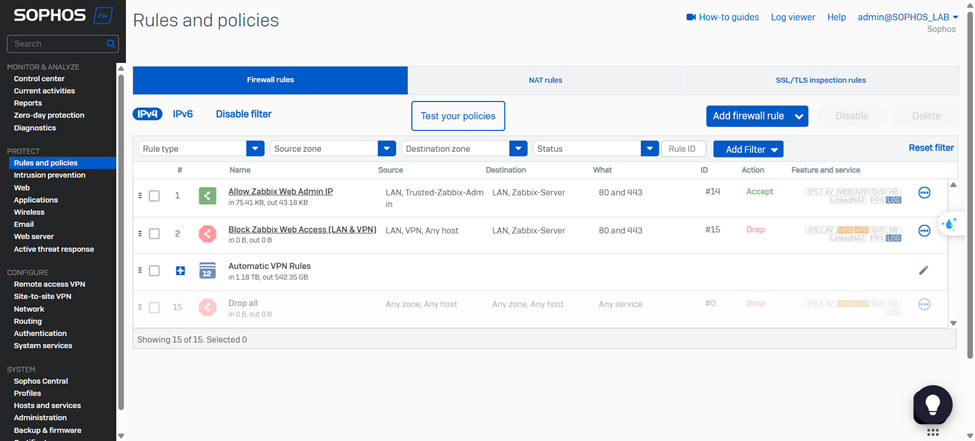Viewport: 975px width, 441px height.
Task: Open the more options menu for rule 1
Action: tap(924, 193)
